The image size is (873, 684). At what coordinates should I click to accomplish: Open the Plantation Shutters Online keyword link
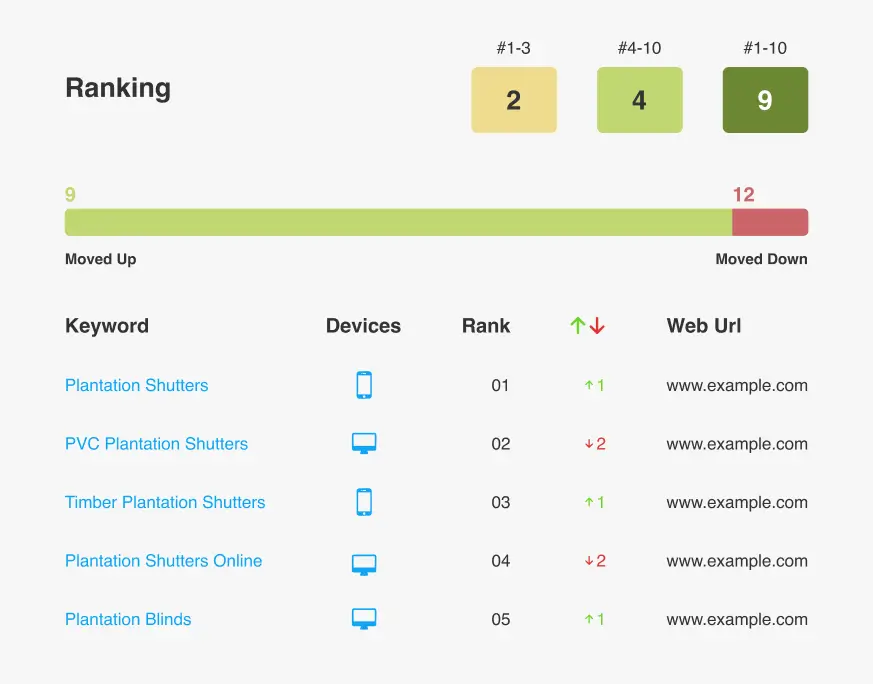click(164, 560)
